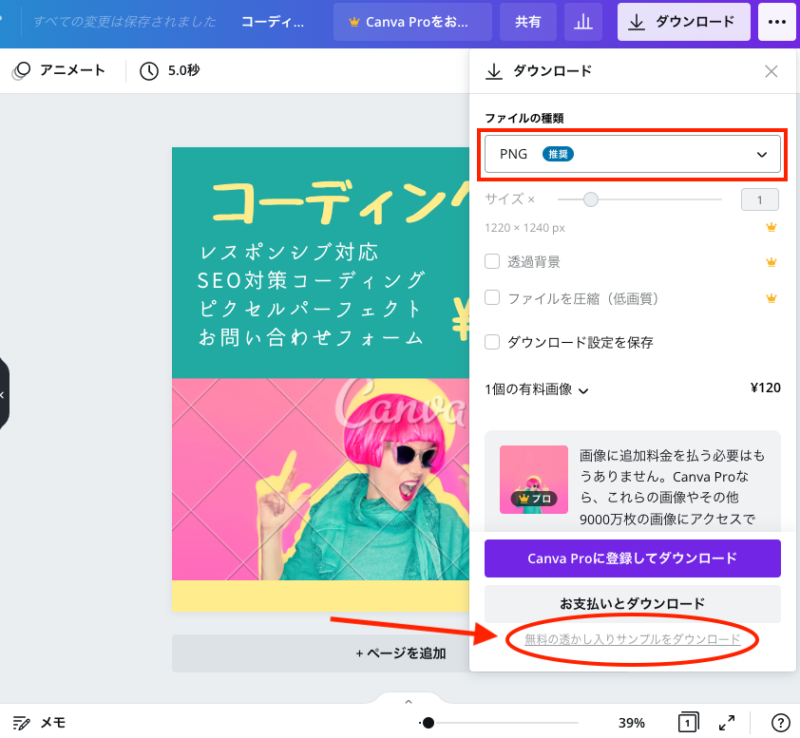Toggle the transparent background (透過背景) checkbox
Viewport: 800px width, 738px height.
point(492,262)
